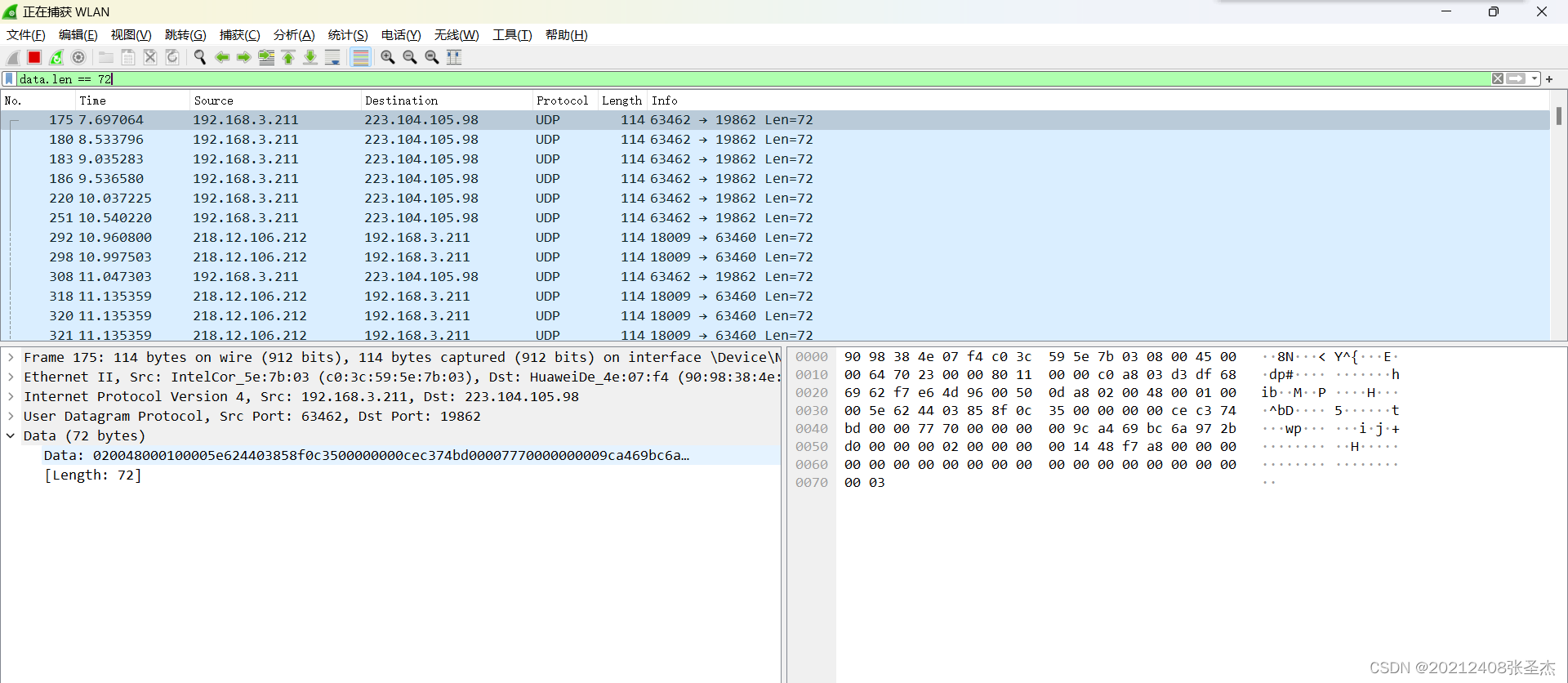The image size is (1568, 683).
Task: Go forward to next packet arrow
Action: (x=244, y=57)
